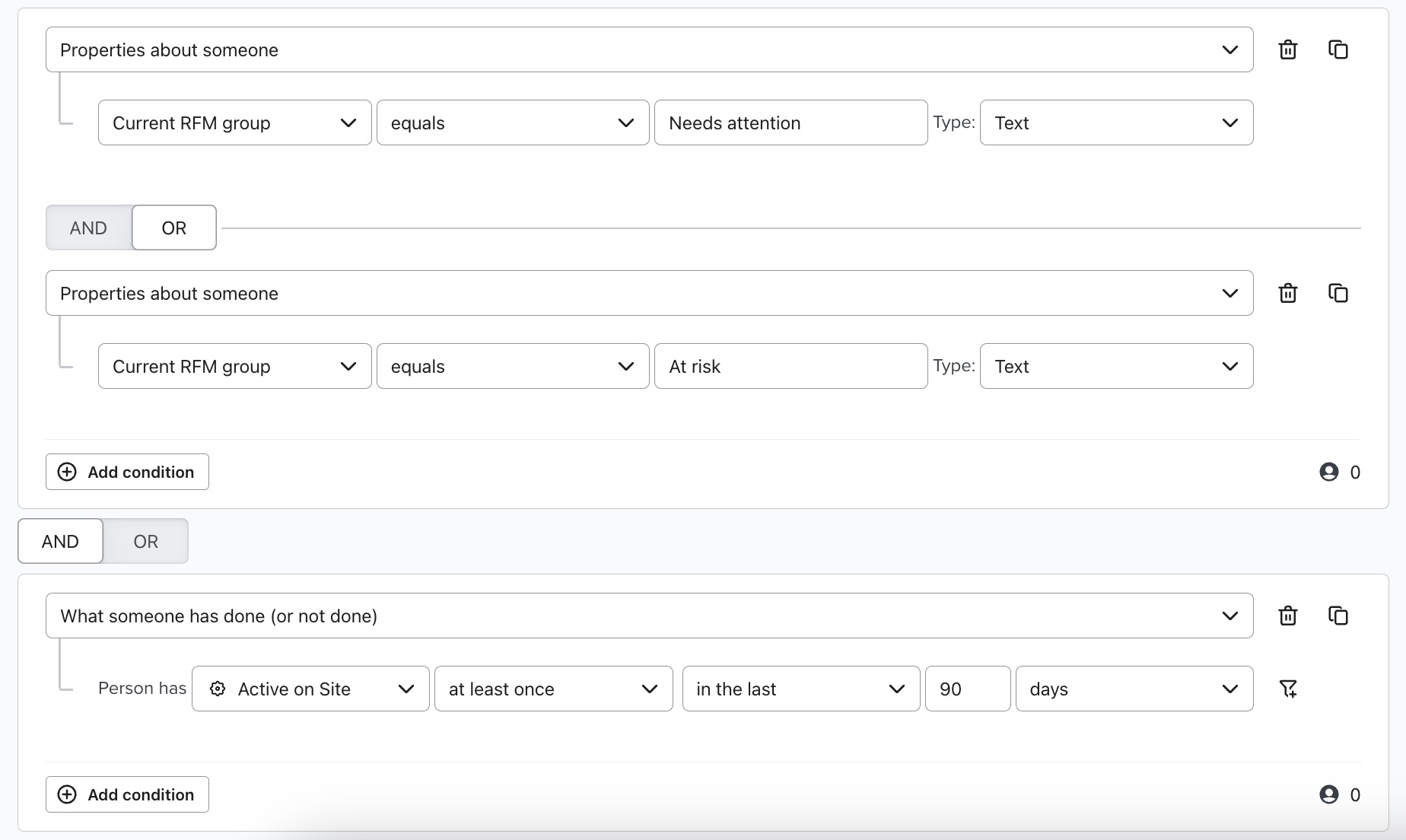Open the "equals" operator dropdown
The image size is (1406, 840).
pyautogui.click(x=511, y=123)
